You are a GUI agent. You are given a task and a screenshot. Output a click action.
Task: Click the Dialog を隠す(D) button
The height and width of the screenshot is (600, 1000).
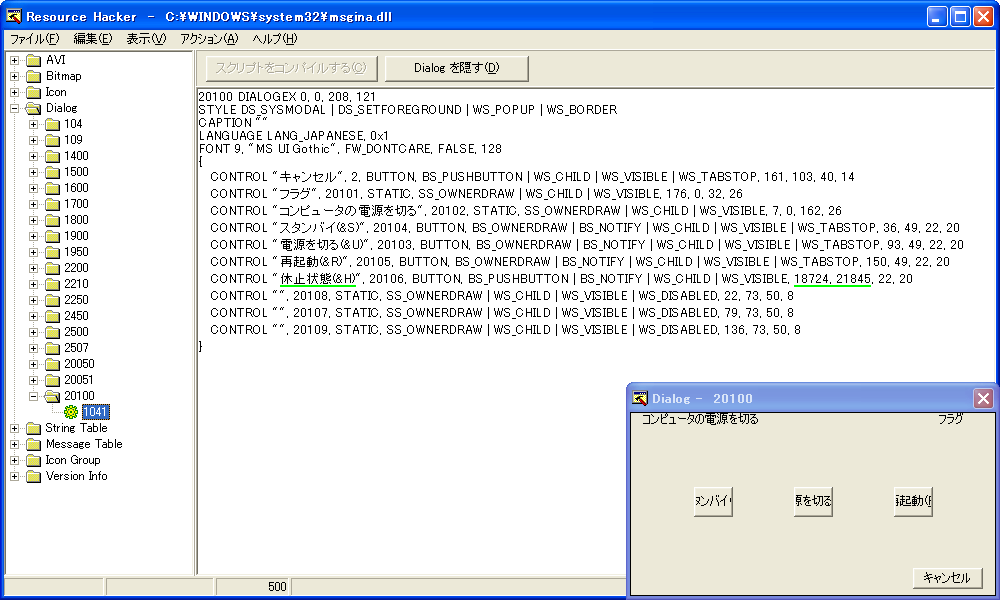457,68
